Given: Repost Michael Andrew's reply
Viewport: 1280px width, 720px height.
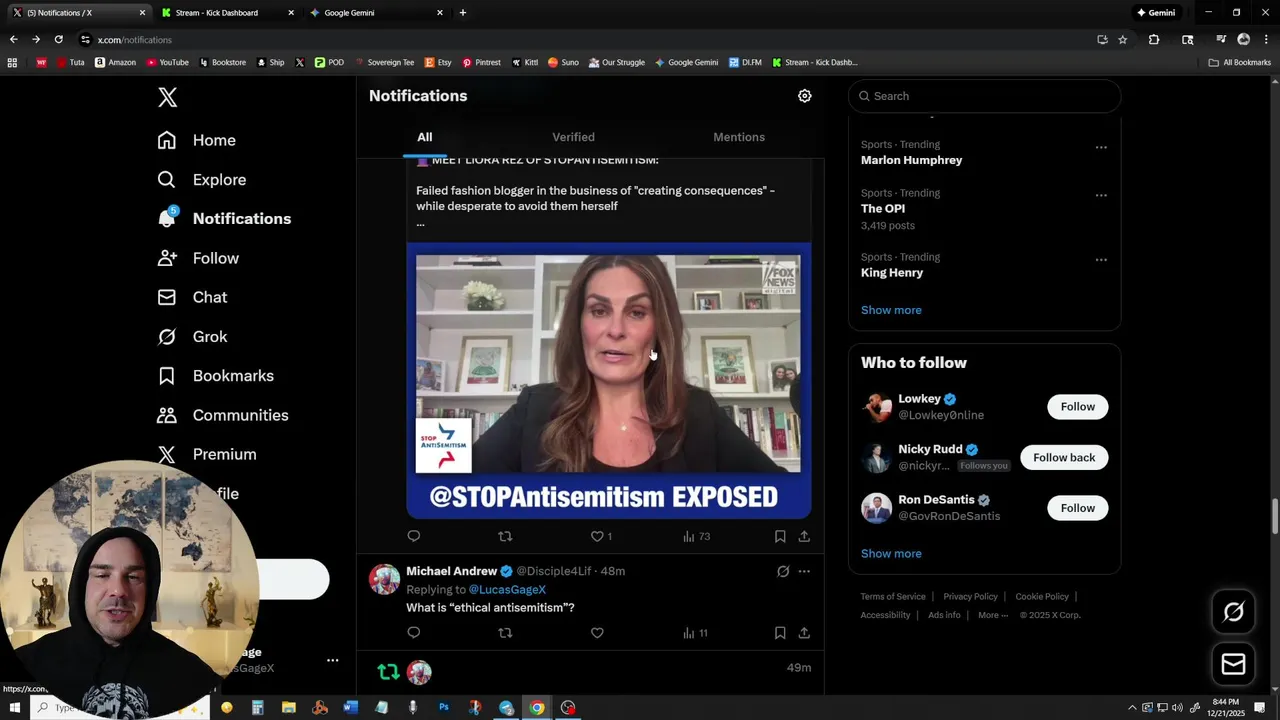Looking at the screenshot, I should [x=505, y=632].
